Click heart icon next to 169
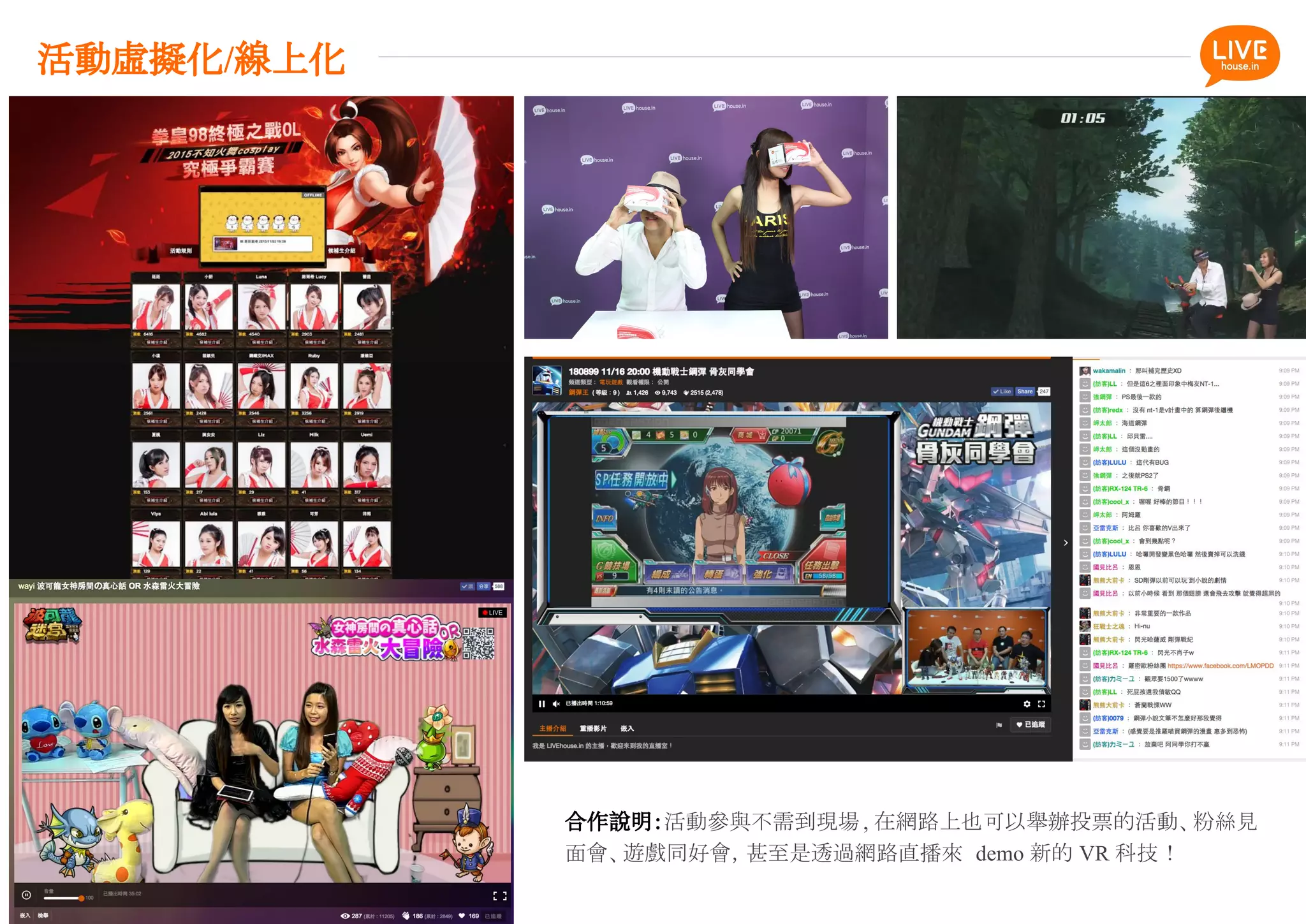Viewport: 1306px width, 924px height. click(462, 916)
